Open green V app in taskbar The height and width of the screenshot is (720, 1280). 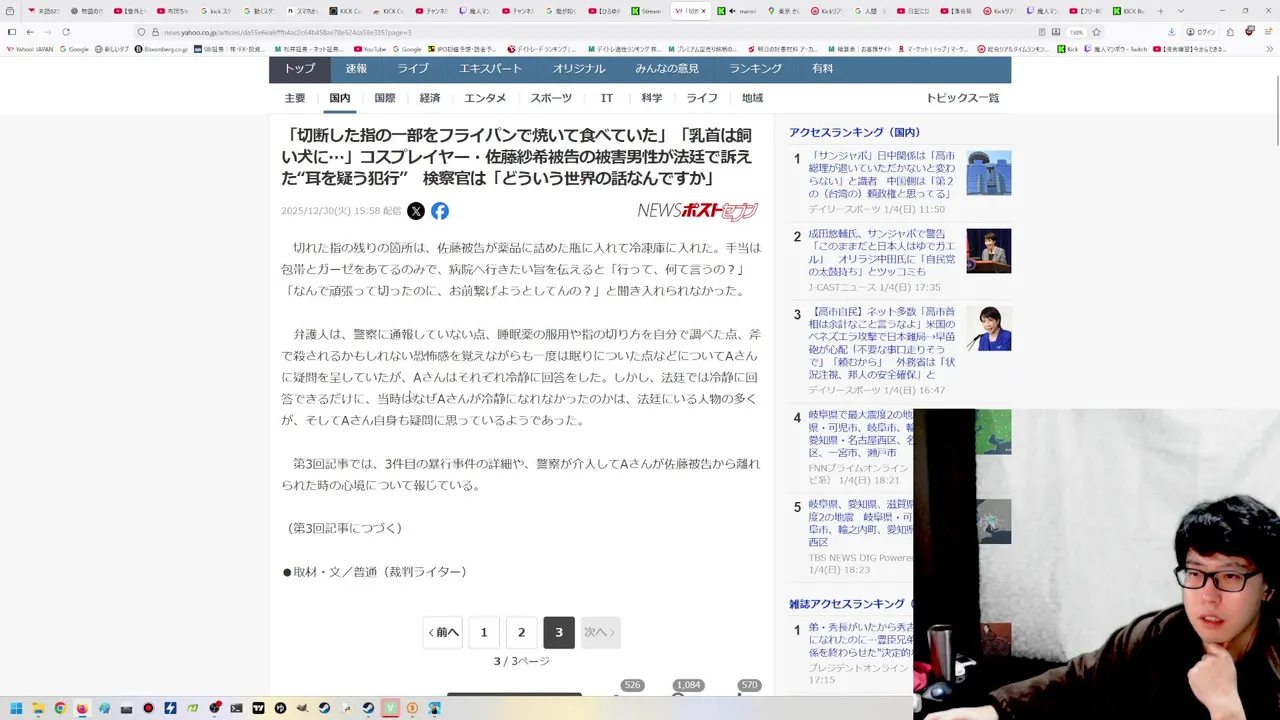click(x=390, y=708)
